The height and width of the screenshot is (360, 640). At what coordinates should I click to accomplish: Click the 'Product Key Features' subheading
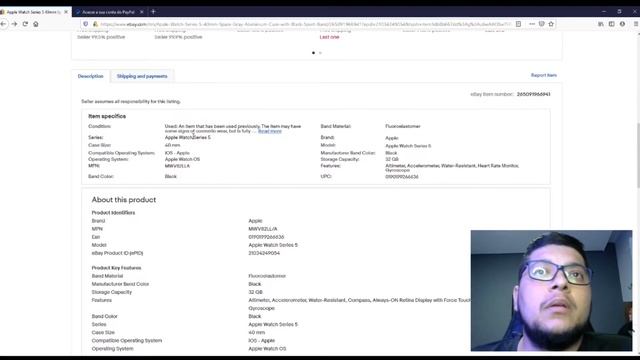coord(116,268)
